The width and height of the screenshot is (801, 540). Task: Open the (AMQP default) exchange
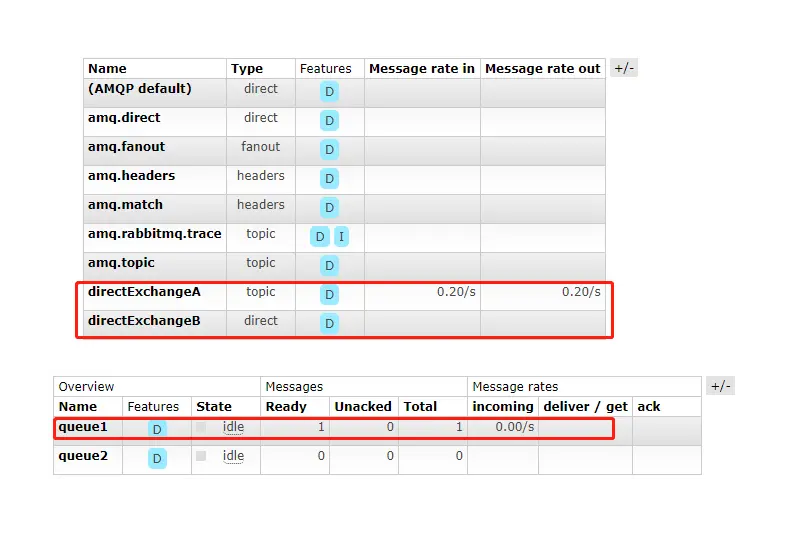point(139,89)
